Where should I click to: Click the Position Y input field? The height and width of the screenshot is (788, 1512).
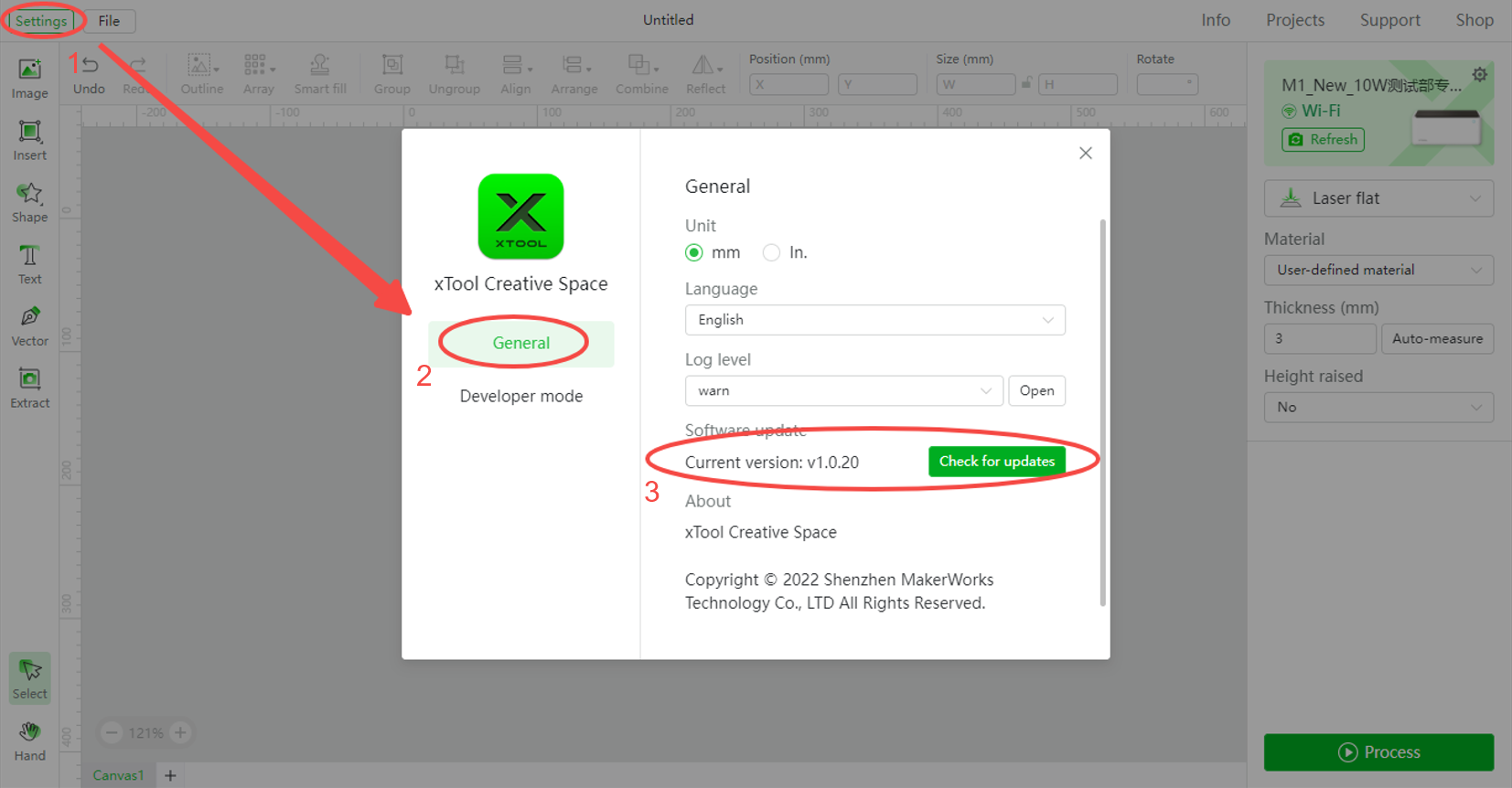pos(877,84)
